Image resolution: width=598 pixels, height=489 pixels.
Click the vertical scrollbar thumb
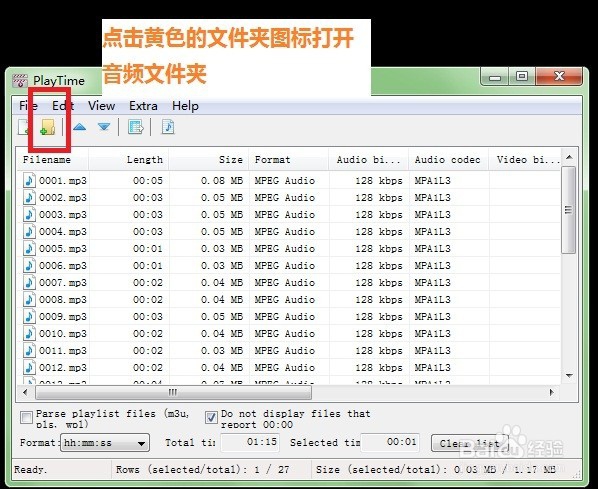point(569,210)
